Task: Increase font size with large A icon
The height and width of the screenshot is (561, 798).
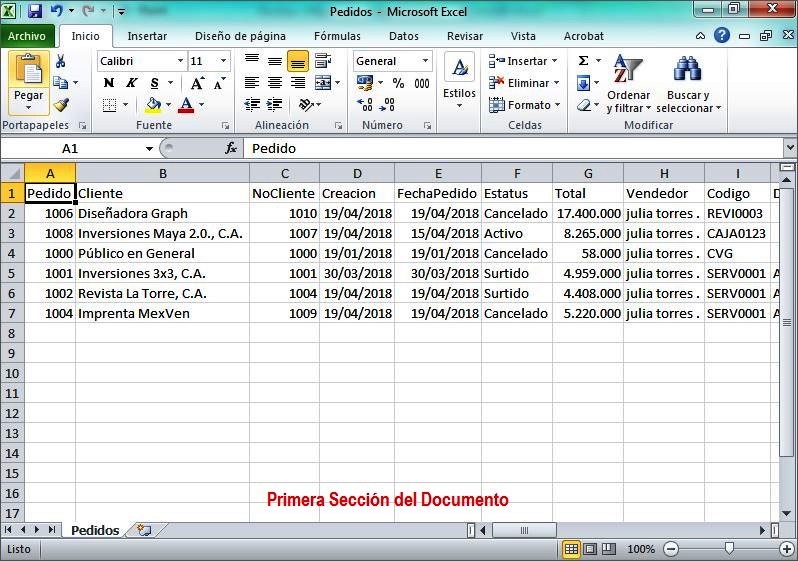Action: (197, 83)
